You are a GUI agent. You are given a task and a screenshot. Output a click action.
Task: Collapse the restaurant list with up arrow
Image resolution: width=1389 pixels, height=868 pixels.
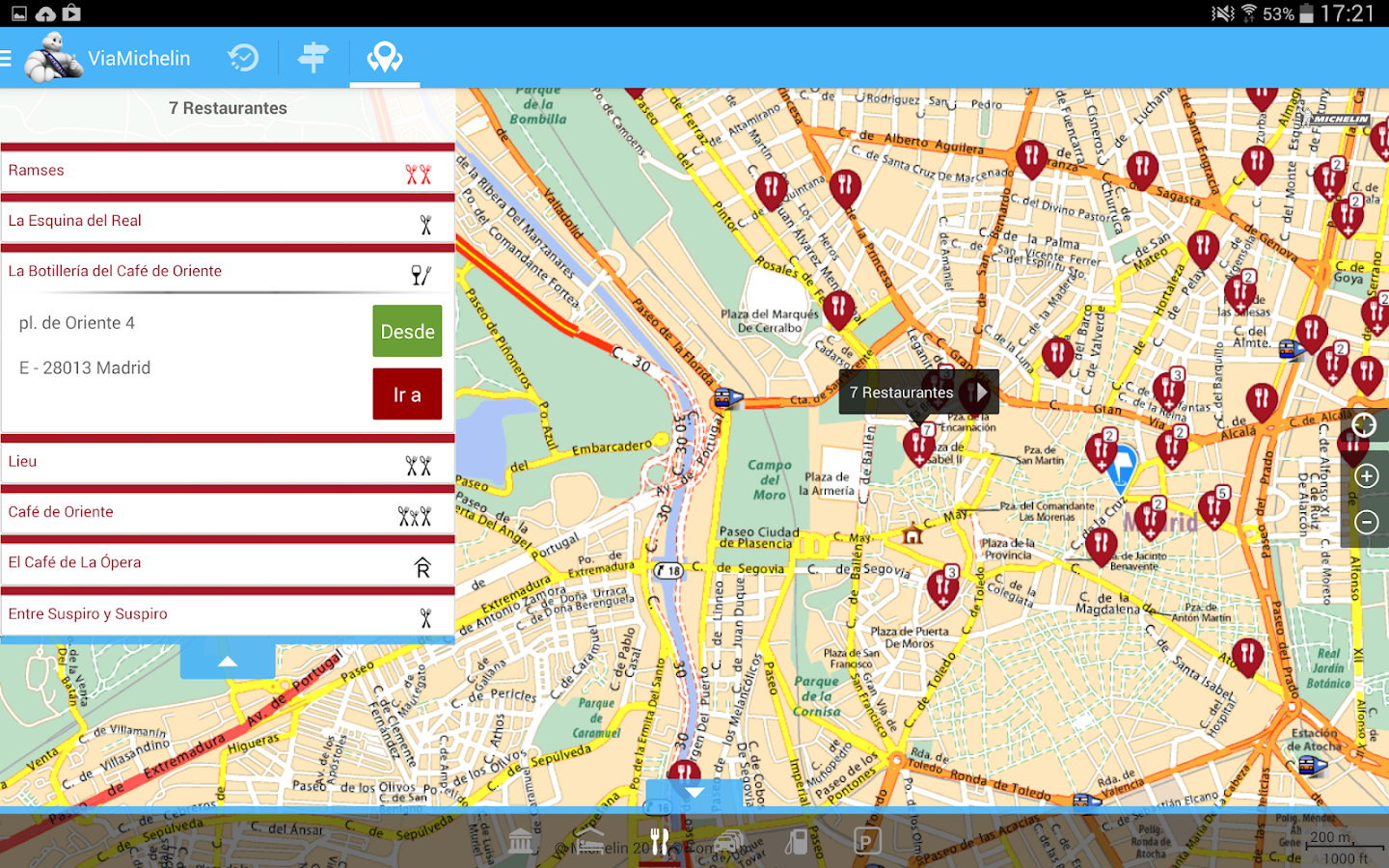pos(228,661)
